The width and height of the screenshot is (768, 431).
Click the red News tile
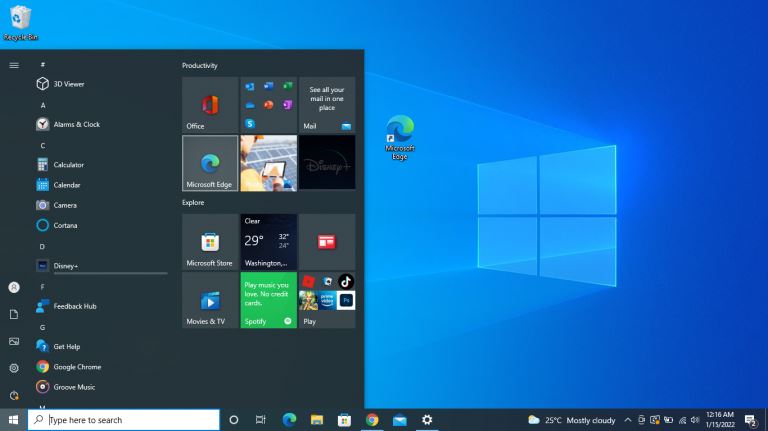tap(327, 242)
